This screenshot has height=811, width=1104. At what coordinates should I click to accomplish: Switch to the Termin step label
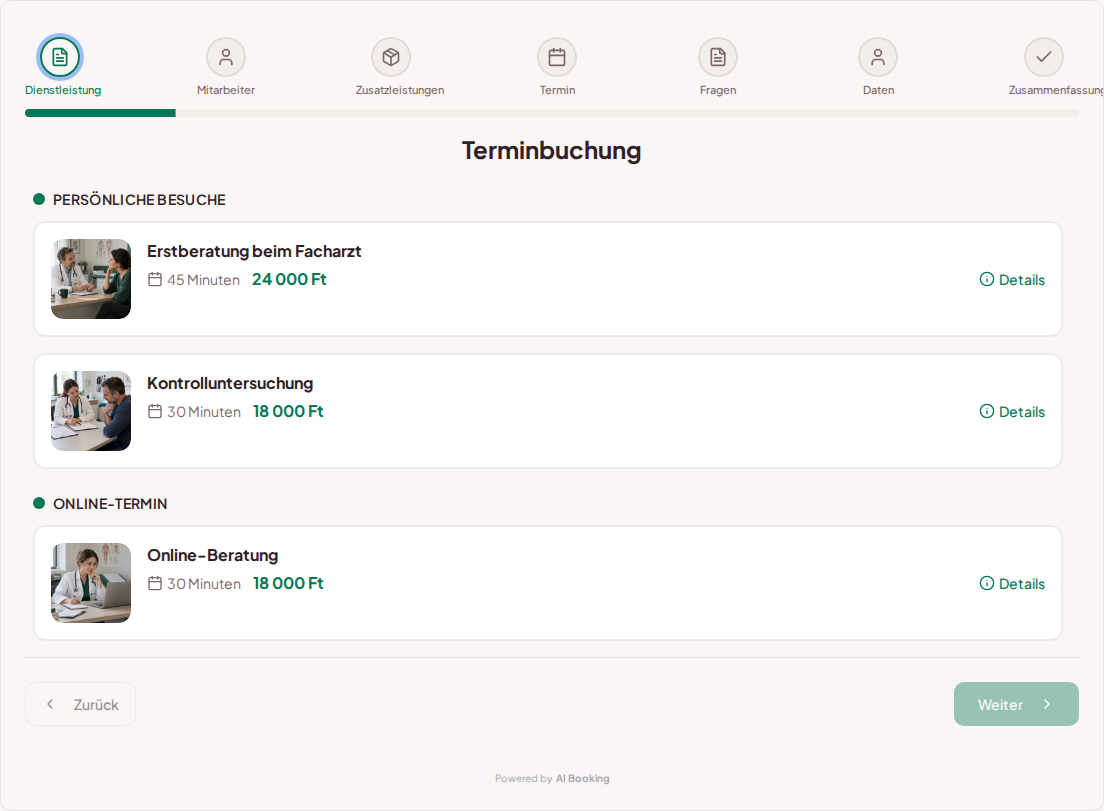tap(558, 90)
